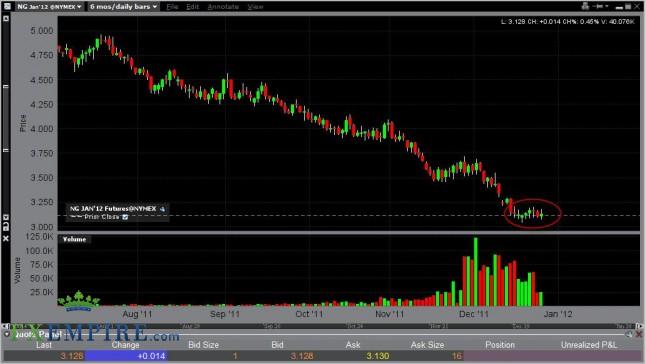Open the Annotate menu

tap(223, 7)
